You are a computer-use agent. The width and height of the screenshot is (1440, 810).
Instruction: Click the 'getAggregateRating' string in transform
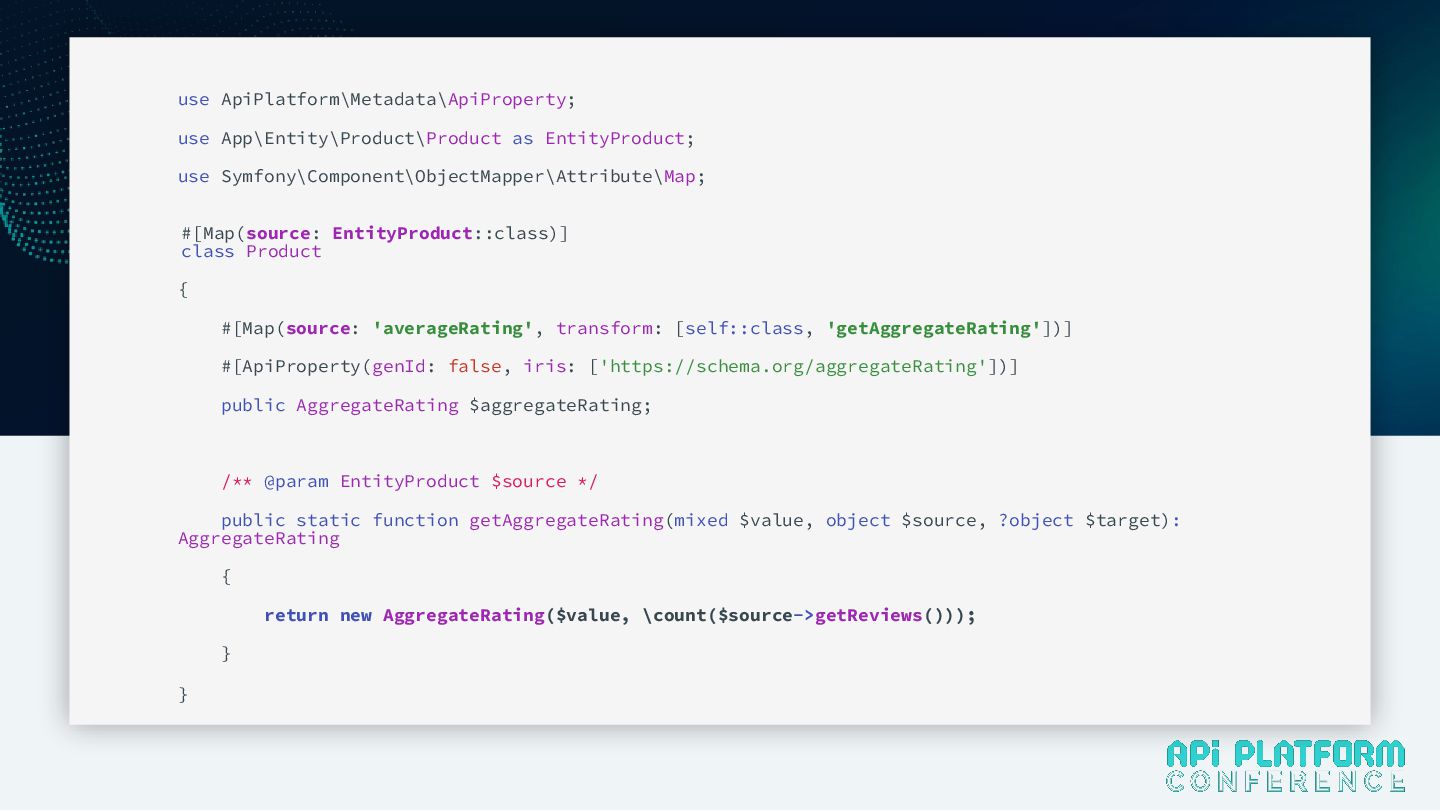(934, 329)
